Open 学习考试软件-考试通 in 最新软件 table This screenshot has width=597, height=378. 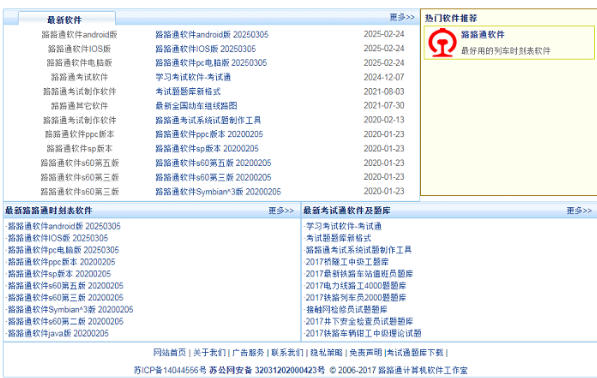tap(193, 77)
